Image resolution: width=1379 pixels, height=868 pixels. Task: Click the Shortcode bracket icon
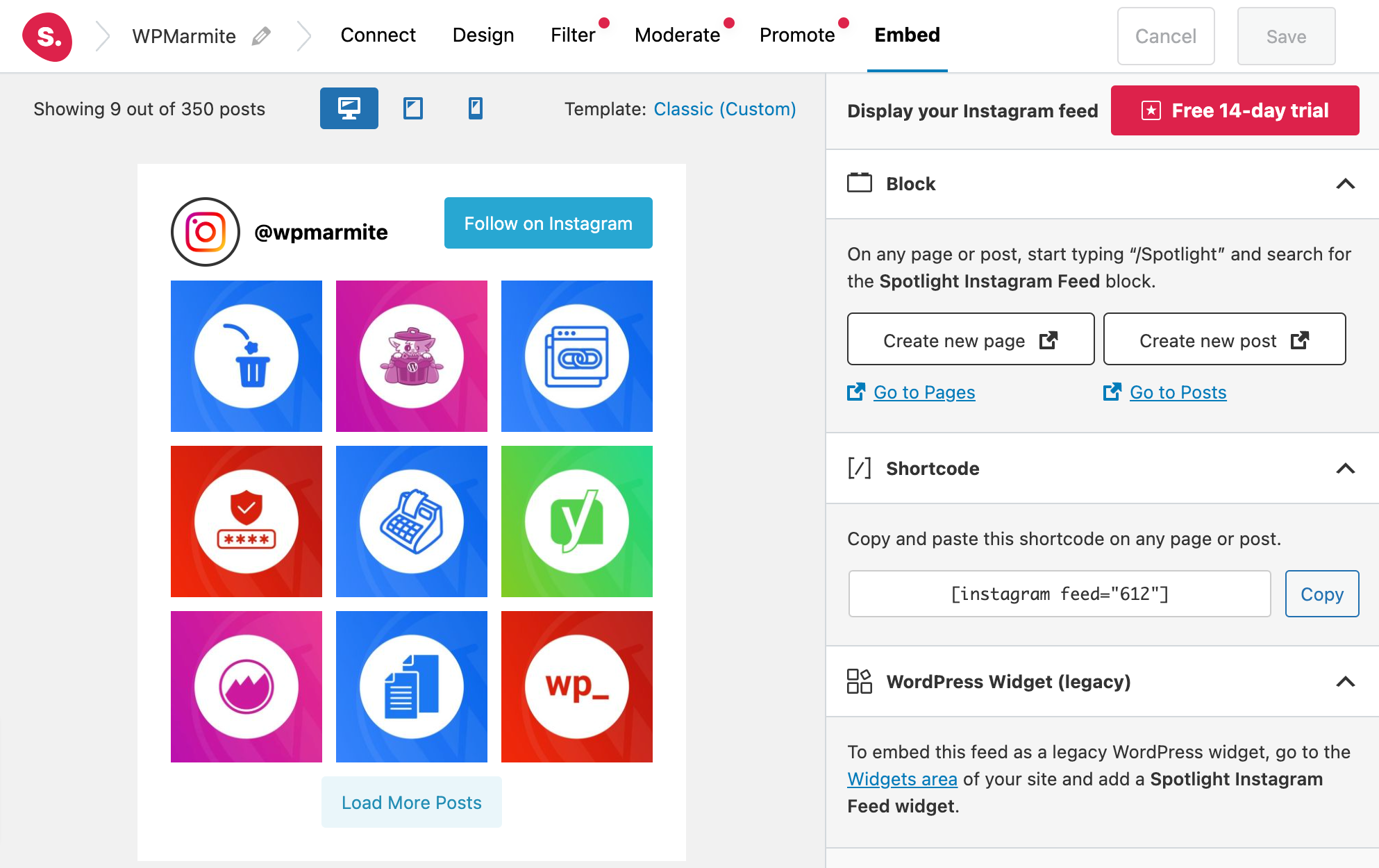860,468
